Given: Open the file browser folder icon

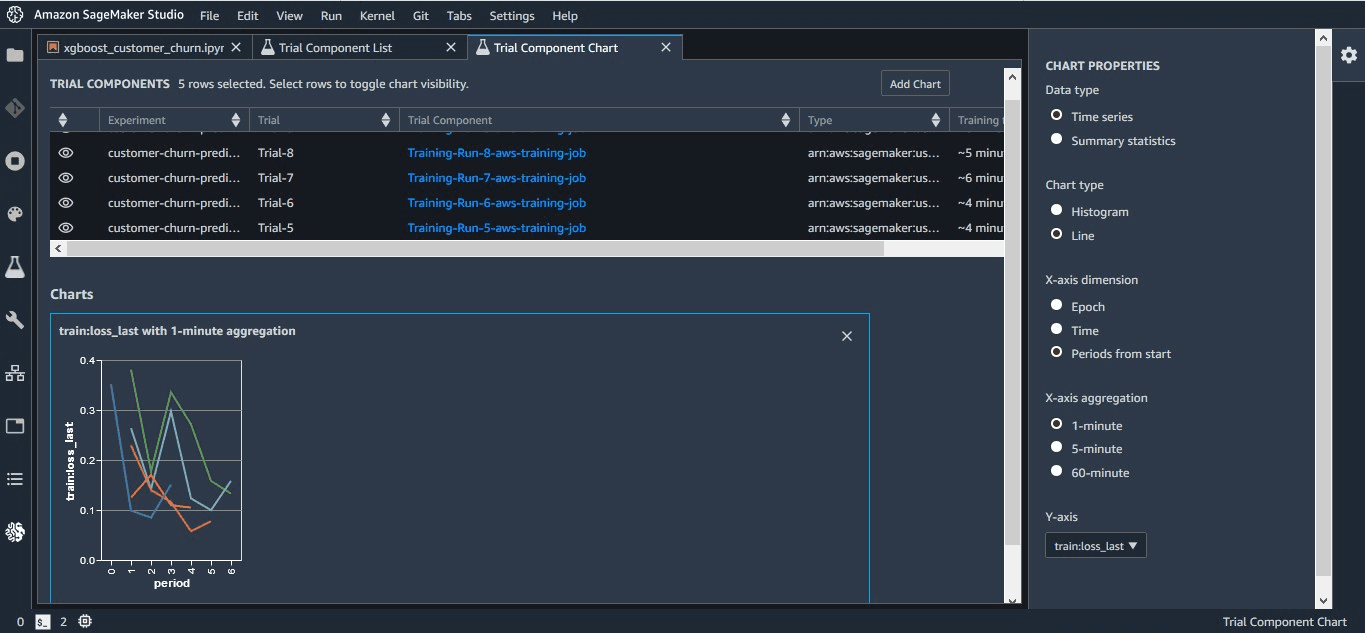Looking at the screenshot, I should point(15,55).
